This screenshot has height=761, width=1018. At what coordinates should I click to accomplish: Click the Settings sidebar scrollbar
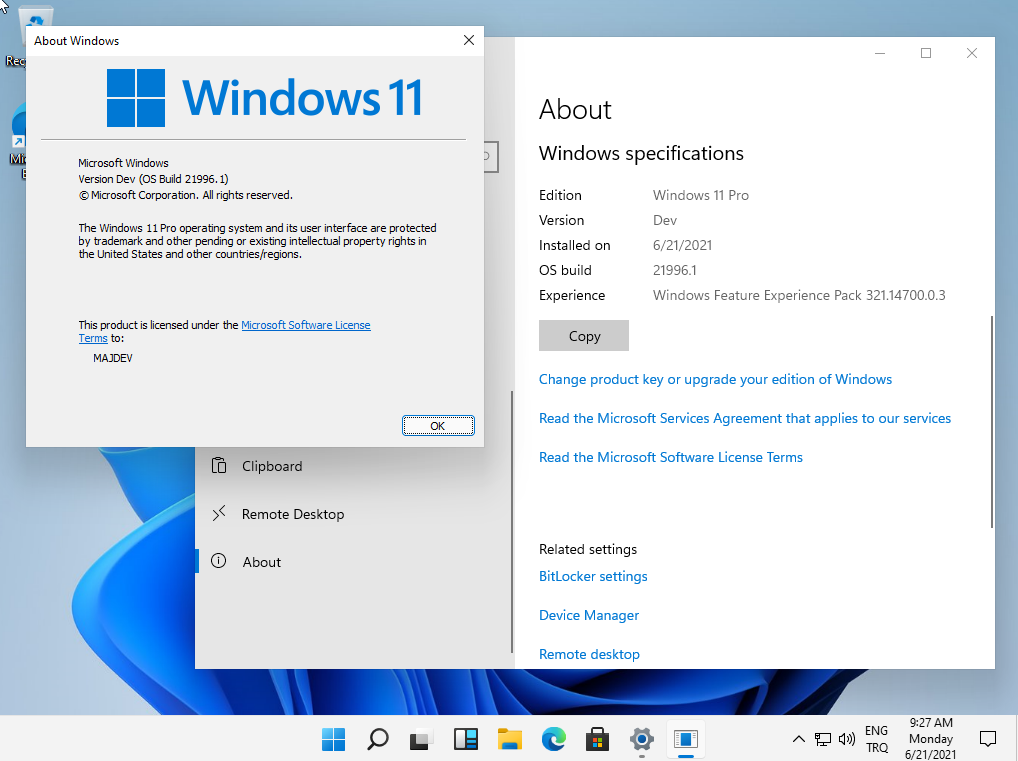coord(512,521)
